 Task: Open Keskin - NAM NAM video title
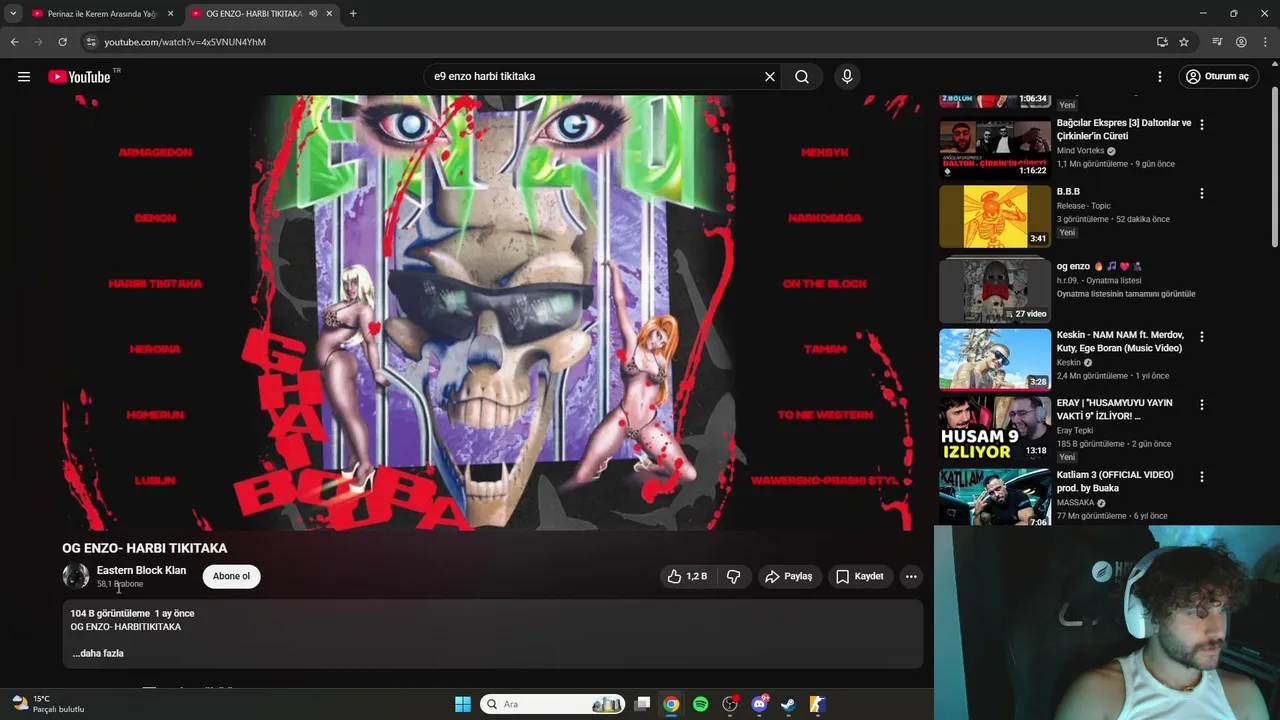(x=1120, y=341)
